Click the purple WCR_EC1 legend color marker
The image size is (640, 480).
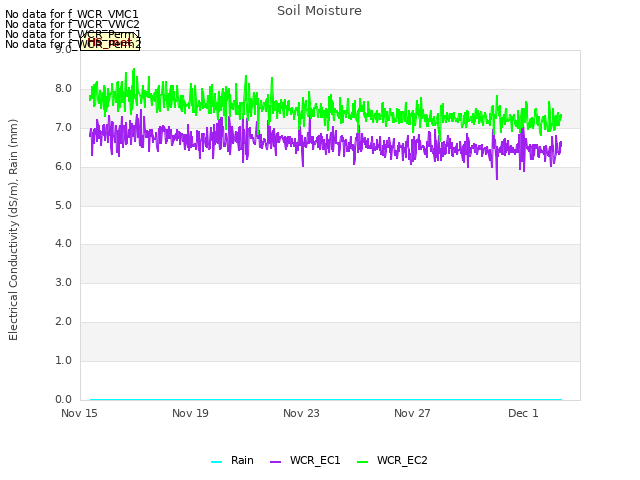click(276, 462)
